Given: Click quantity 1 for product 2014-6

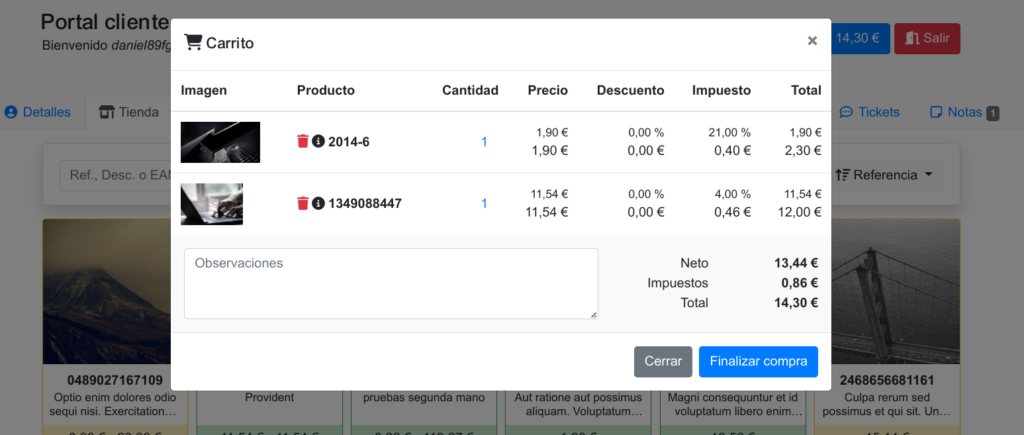Looking at the screenshot, I should click(x=484, y=142).
